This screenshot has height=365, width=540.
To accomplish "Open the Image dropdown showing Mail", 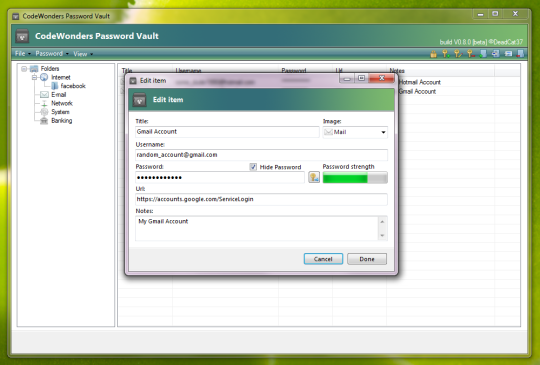I will 355,132.
